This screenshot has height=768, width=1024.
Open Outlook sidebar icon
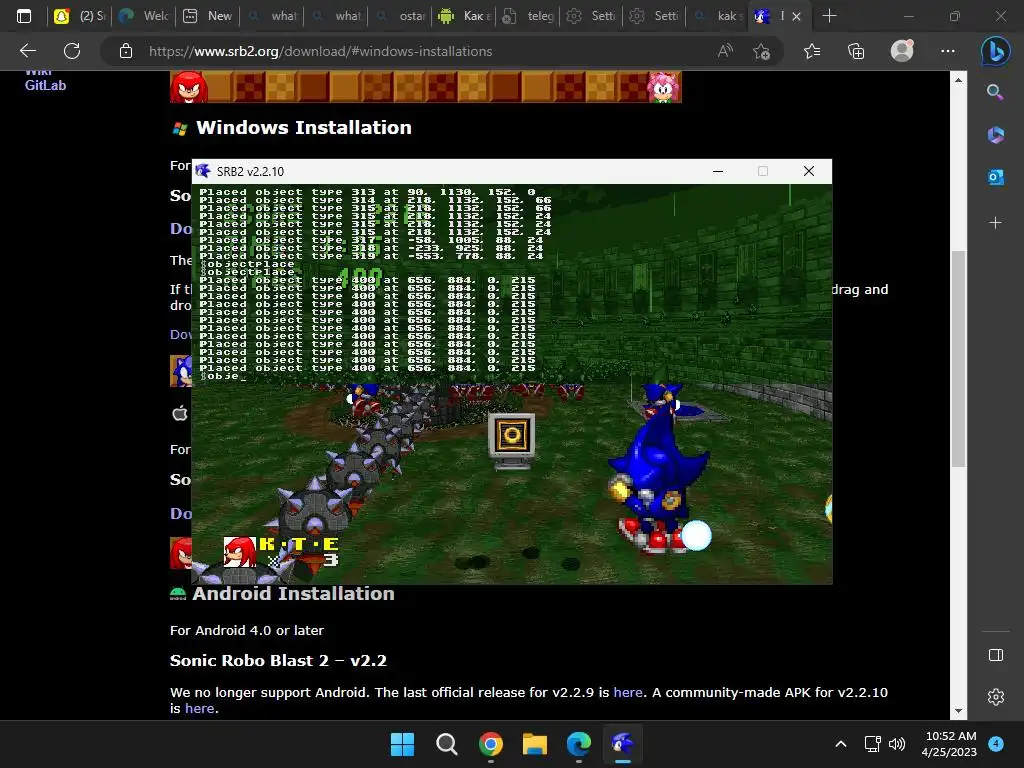(x=995, y=177)
